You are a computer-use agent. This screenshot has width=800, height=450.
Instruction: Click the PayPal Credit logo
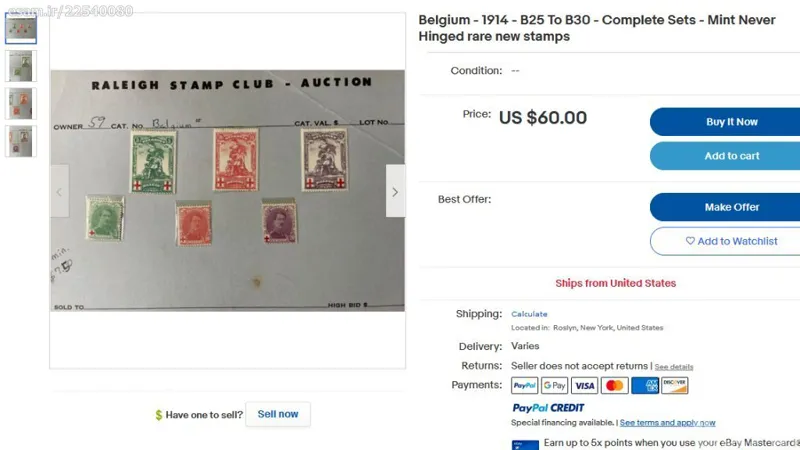548,408
